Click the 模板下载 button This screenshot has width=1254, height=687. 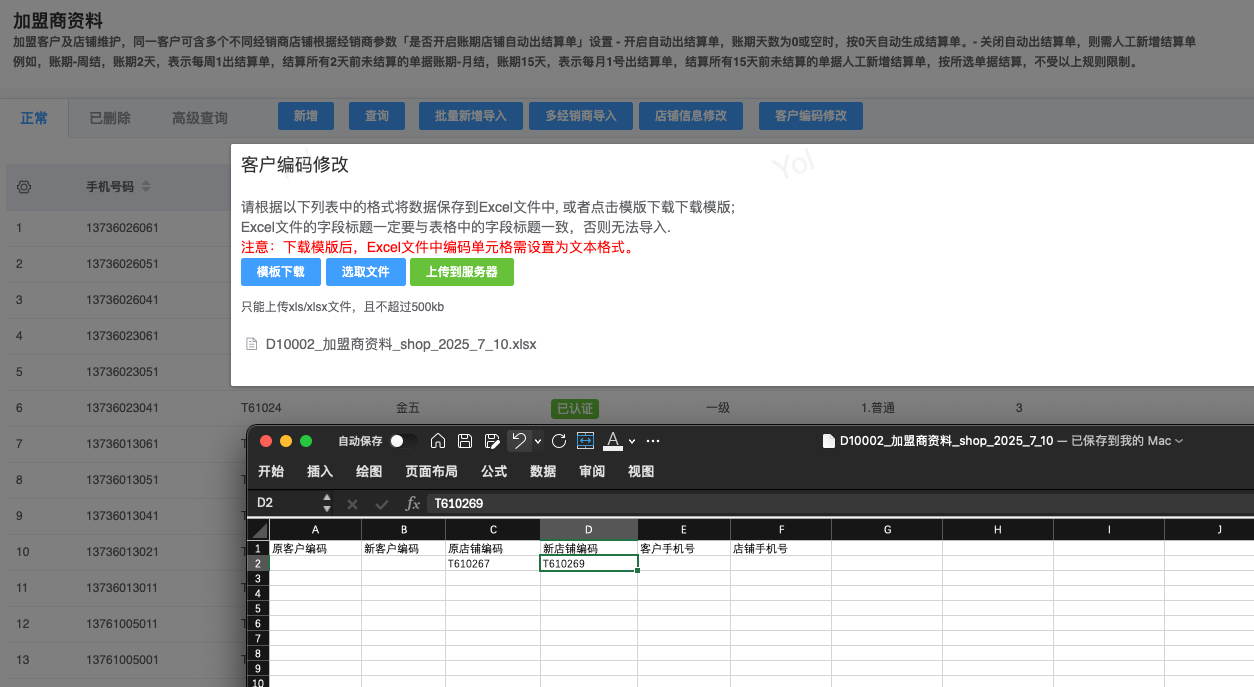pos(280,272)
